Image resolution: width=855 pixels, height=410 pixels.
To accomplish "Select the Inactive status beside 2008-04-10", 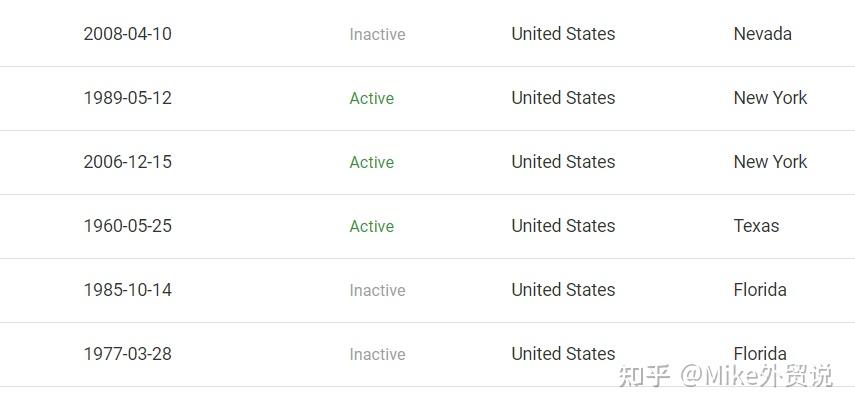I will click(377, 35).
